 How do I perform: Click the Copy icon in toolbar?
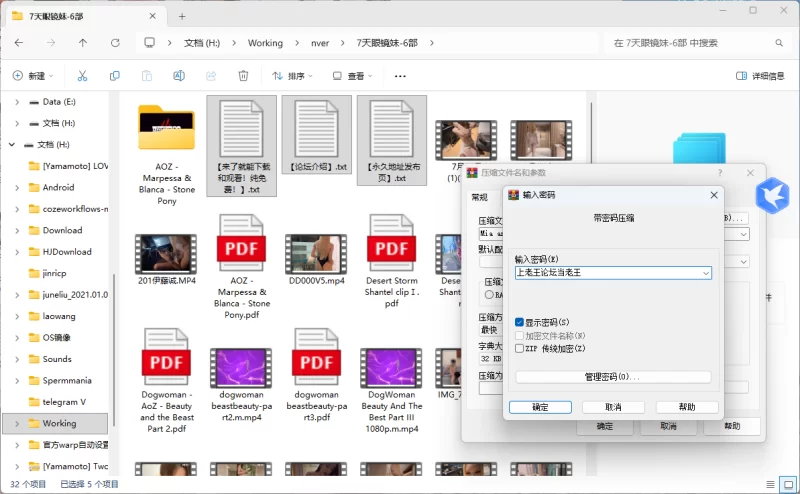pos(115,76)
